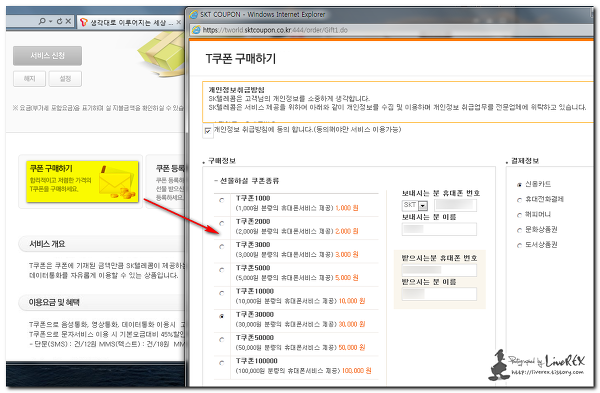Select the T쿠폰1000 radio button
The width and height of the screenshot is (600, 393).
(x=222, y=200)
